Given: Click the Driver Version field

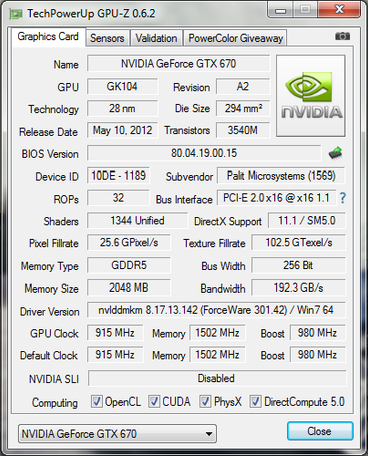Looking at the screenshot, I should pyautogui.click(x=216, y=310).
